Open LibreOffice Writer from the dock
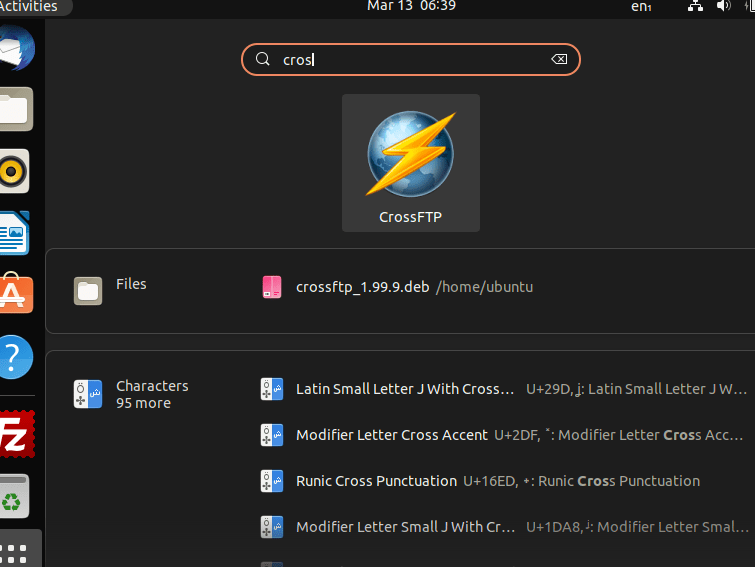This screenshot has width=755, height=567. (x=14, y=233)
